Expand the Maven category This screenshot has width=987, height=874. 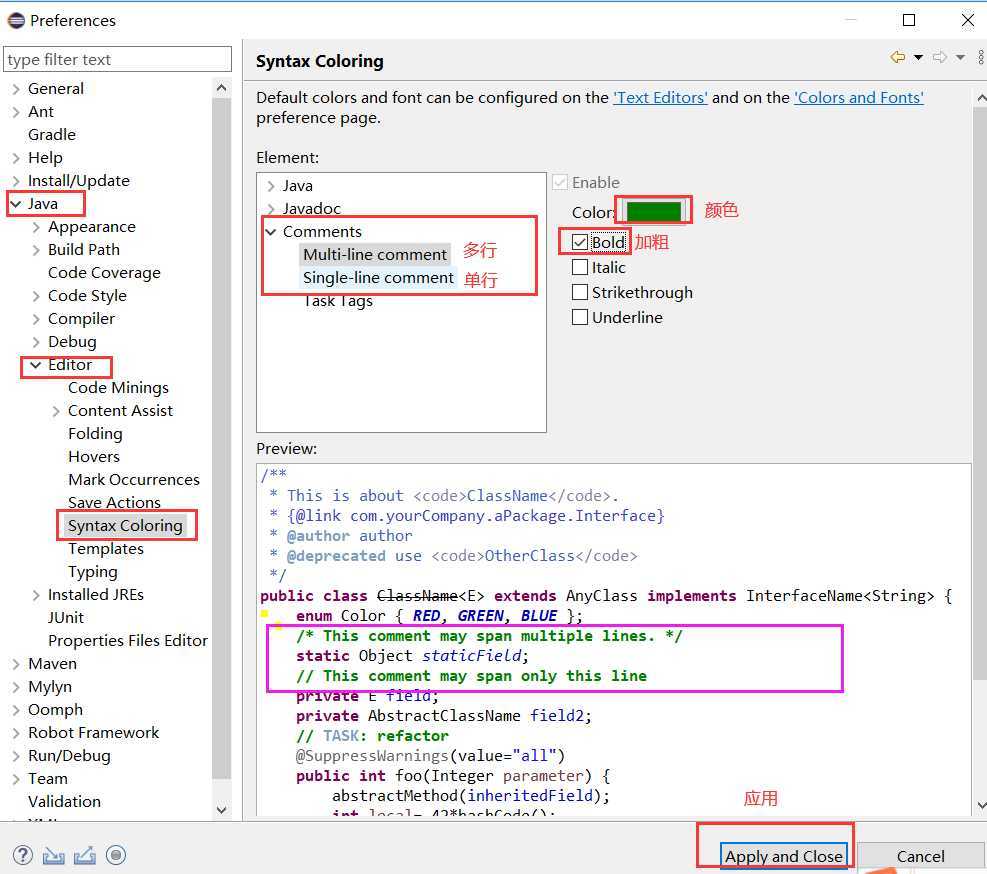16,664
